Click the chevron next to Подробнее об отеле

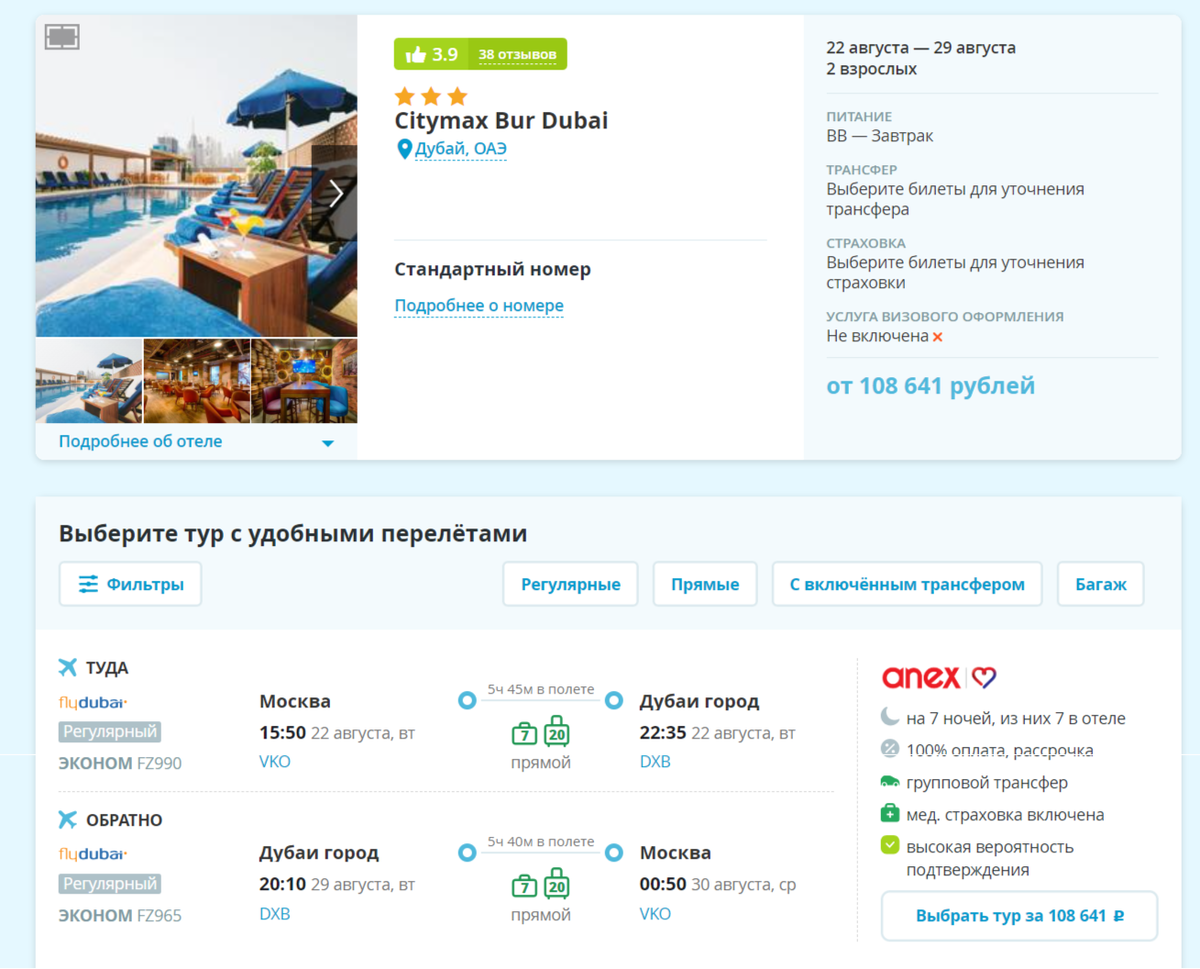coord(327,443)
